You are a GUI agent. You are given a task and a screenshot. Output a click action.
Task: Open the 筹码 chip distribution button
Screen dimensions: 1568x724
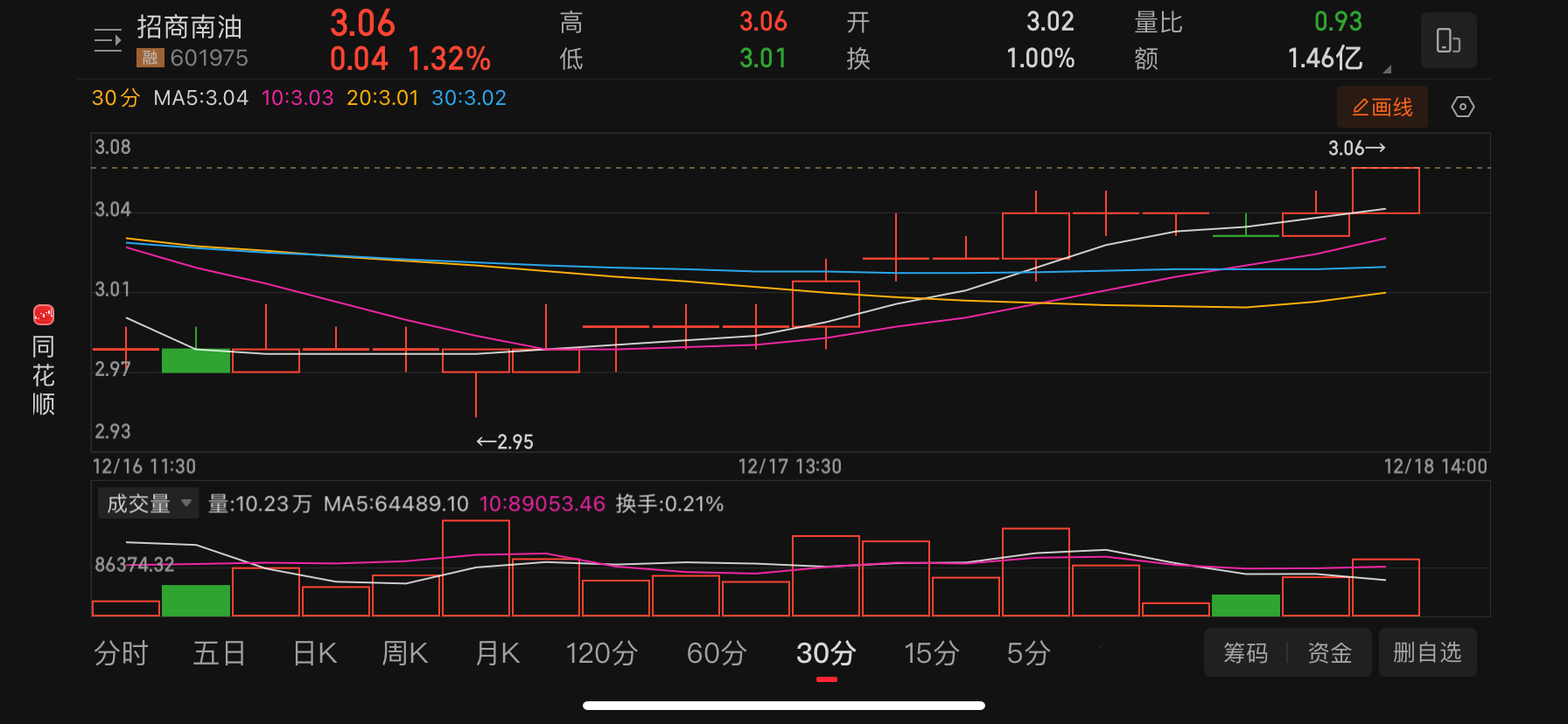(1245, 652)
